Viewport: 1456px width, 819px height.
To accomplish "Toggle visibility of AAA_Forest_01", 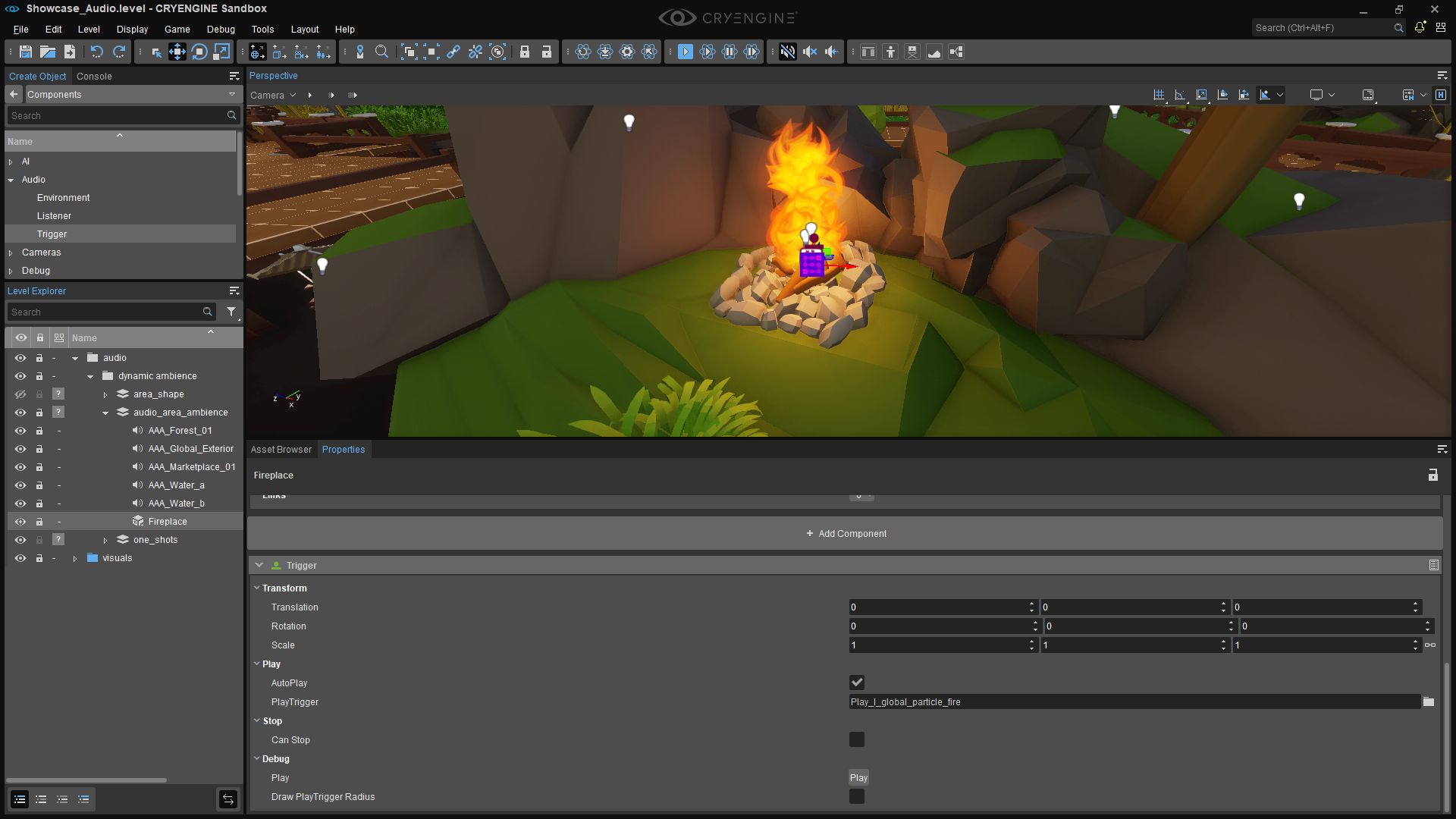I will click(x=20, y=431).
